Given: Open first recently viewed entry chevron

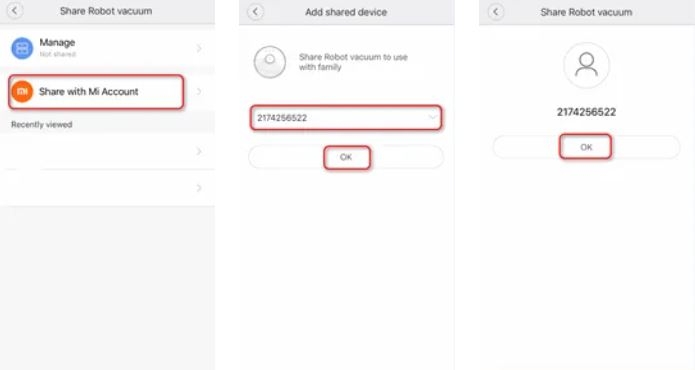Looking at the screenshot, I should coord(199,152).
